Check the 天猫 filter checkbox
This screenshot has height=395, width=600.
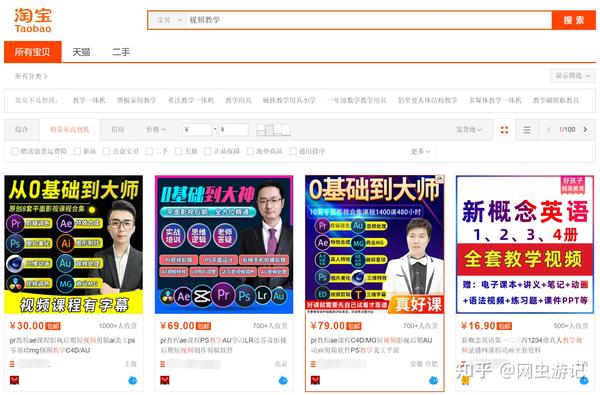pyautogui.click(x=178, y=151)
